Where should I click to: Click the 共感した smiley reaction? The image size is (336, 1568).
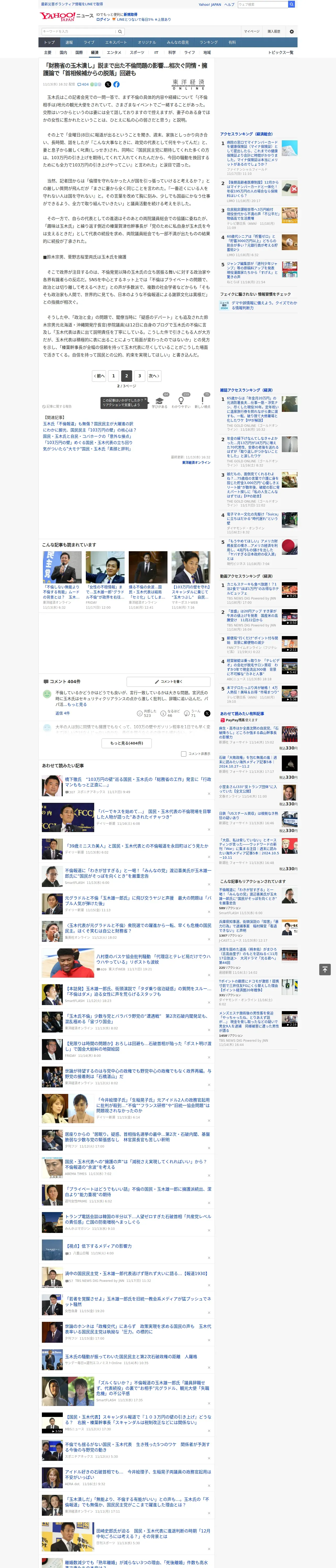tap(147, 713)
